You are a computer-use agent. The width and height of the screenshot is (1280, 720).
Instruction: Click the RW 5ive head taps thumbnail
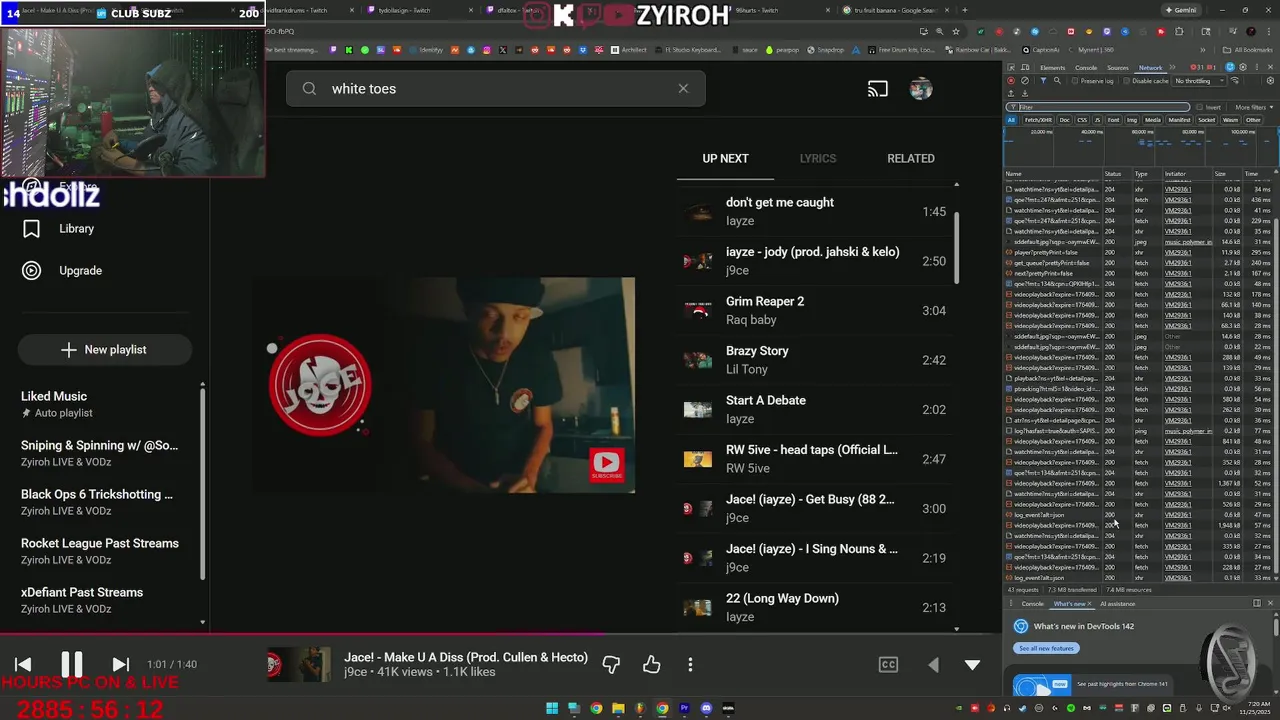coord(697,459)
